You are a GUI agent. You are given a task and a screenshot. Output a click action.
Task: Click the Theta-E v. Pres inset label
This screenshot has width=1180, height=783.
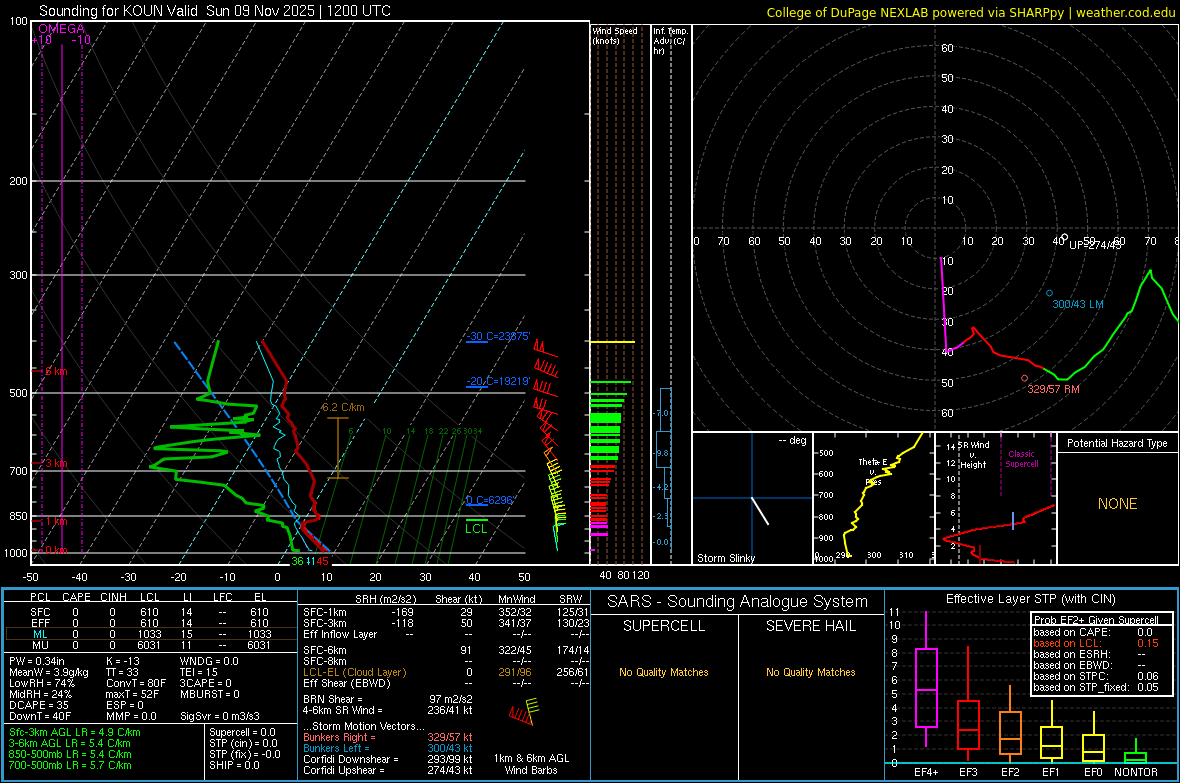873,471
